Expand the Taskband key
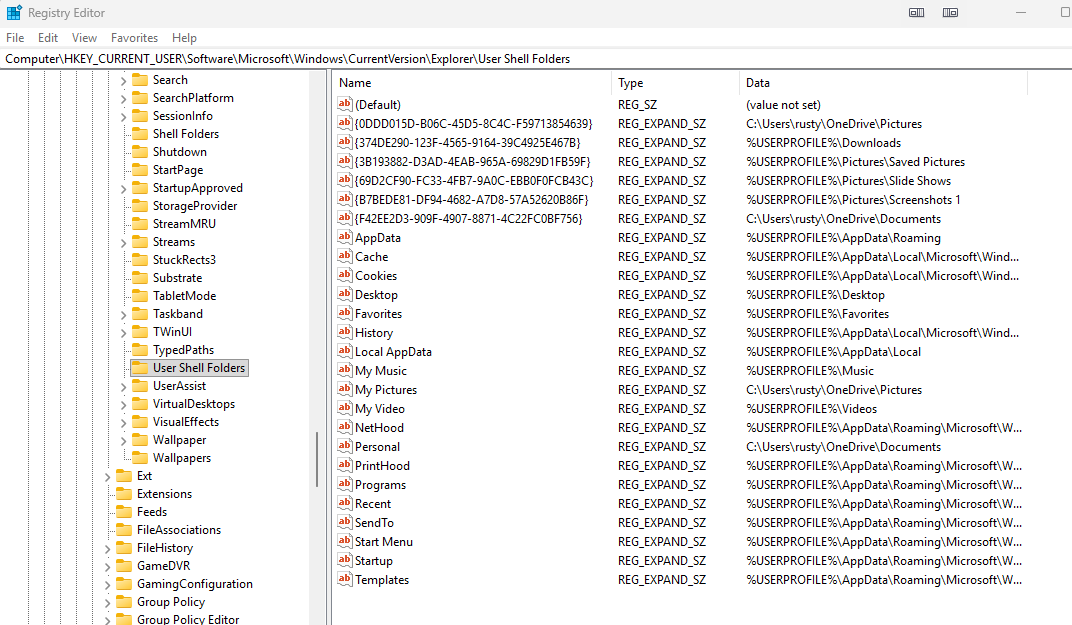 [x=123, y=315]
